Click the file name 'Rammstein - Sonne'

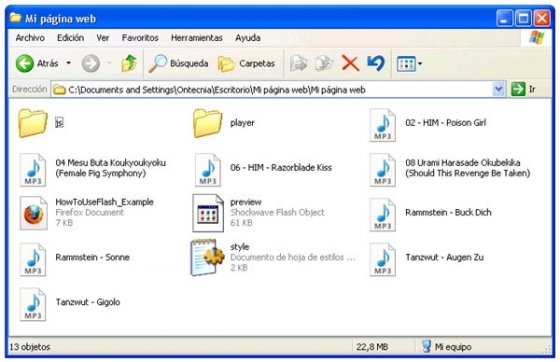pos(92,257)
